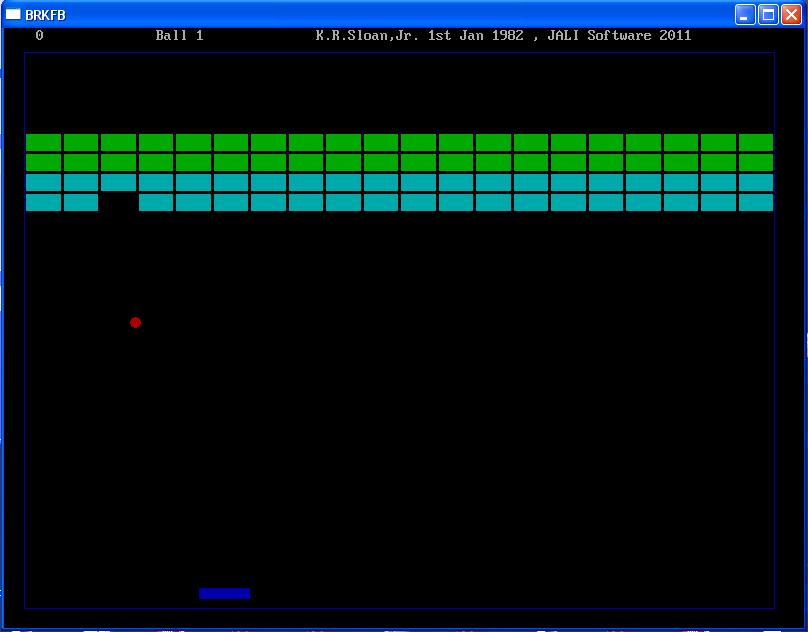Click the rightmost cyan brick, bottom brick row
Viewport: 808px width, 632px height.
pos(757,201)
